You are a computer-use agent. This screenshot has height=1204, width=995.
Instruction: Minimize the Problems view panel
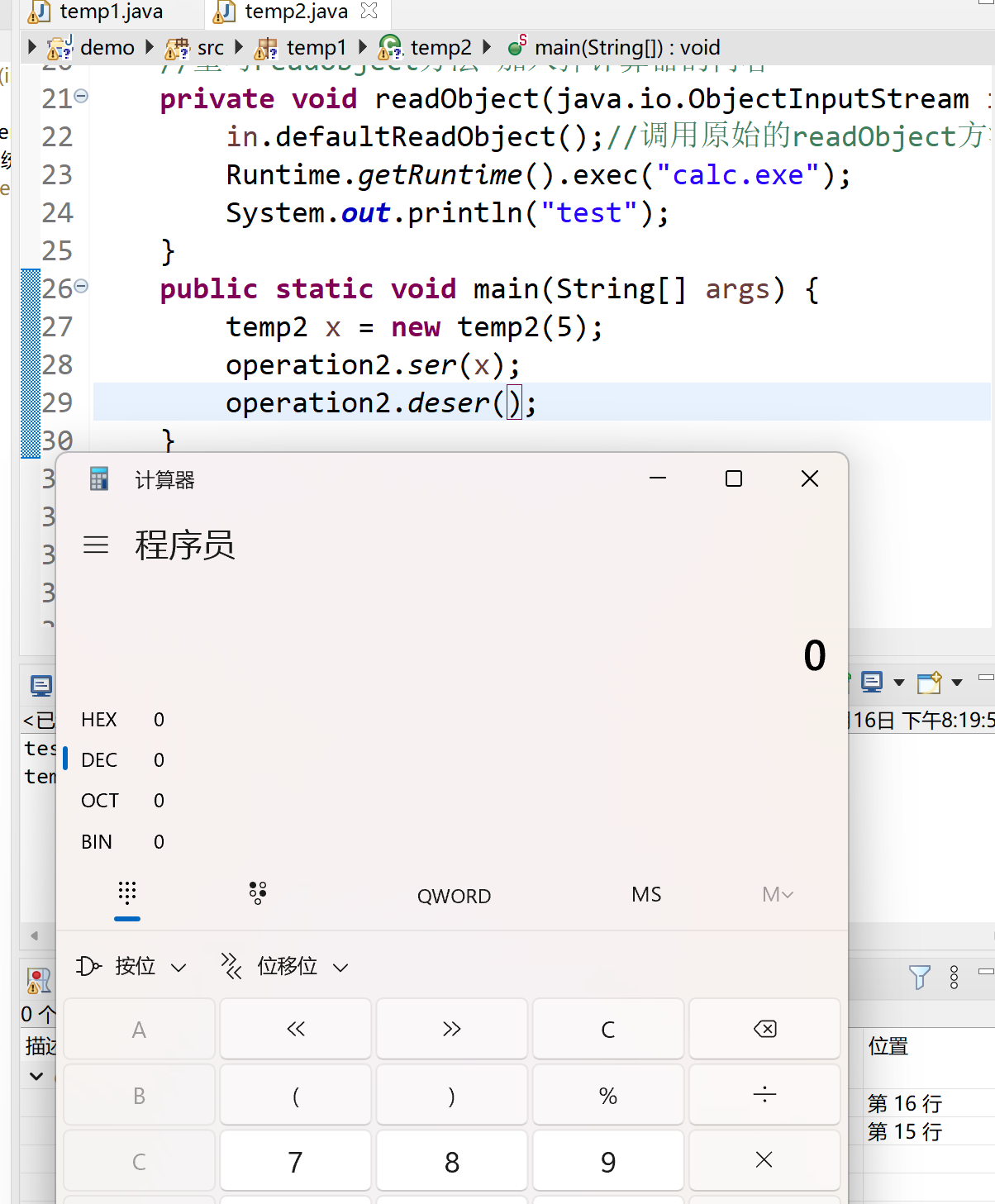click(x=986, y=971)
